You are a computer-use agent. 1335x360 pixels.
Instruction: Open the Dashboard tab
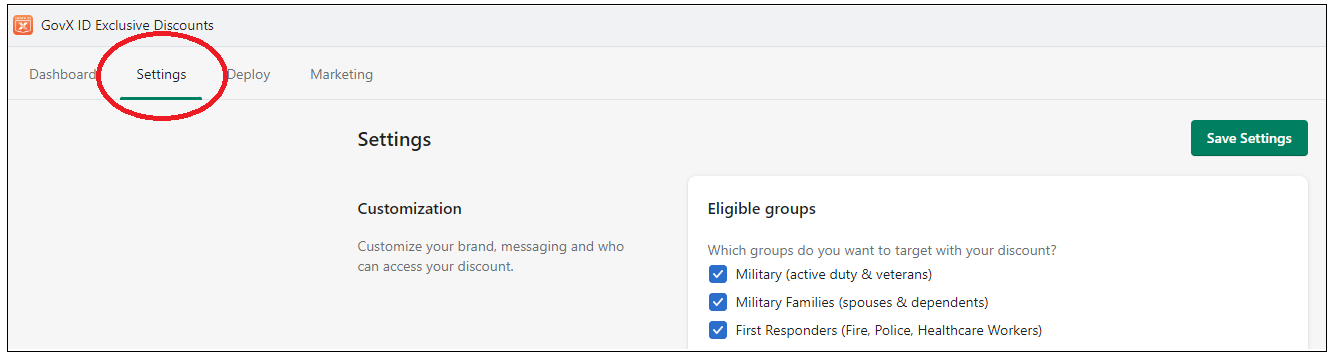pyautogui.click(x=62, y=74)
